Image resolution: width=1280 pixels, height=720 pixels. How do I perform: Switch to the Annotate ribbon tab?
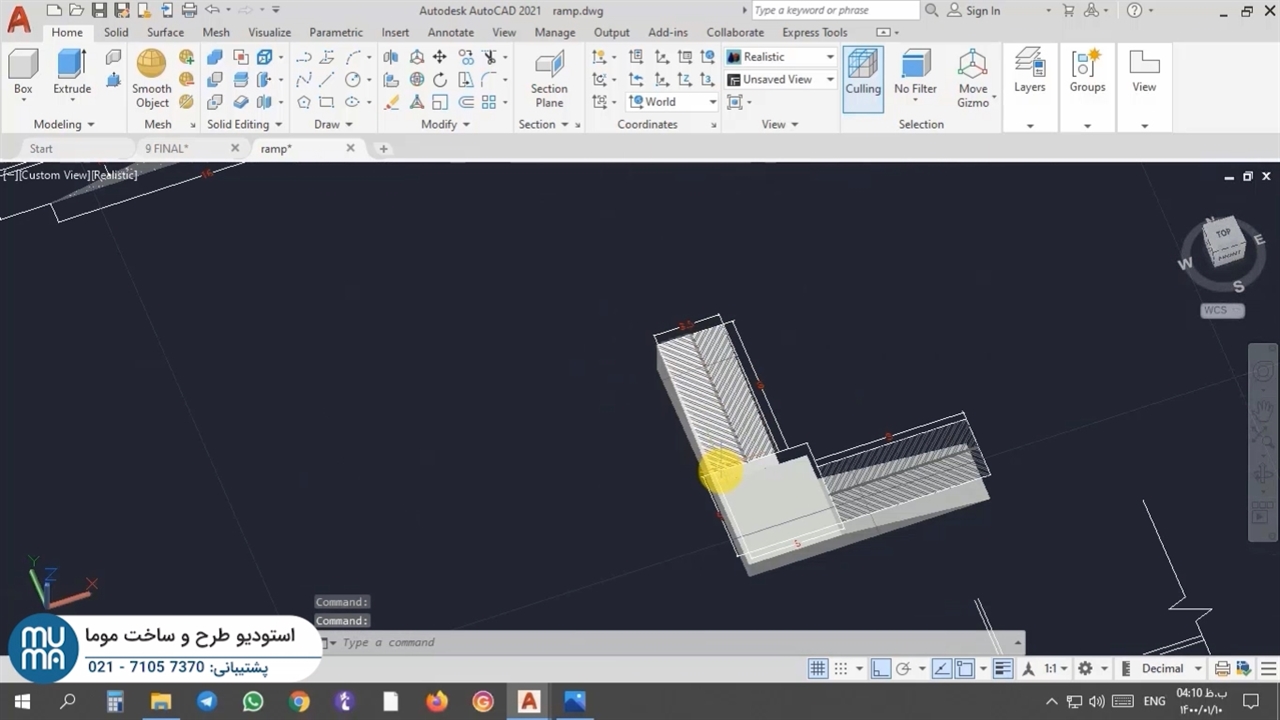(450, 32)
